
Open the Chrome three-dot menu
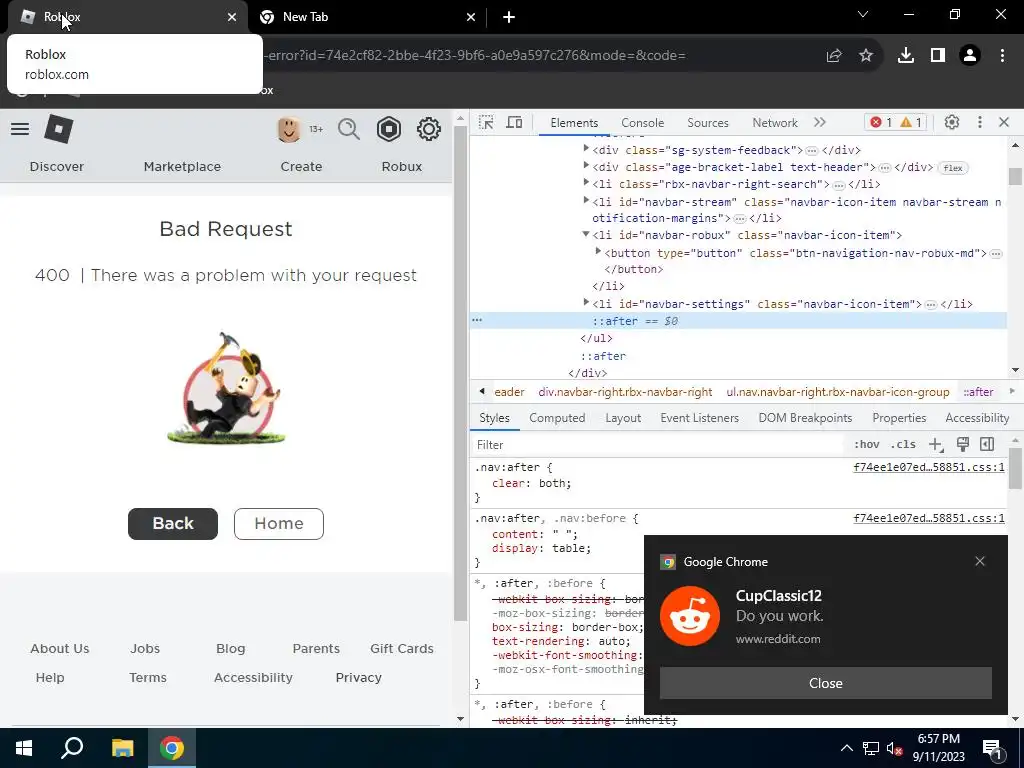(x=1002, y=56)
